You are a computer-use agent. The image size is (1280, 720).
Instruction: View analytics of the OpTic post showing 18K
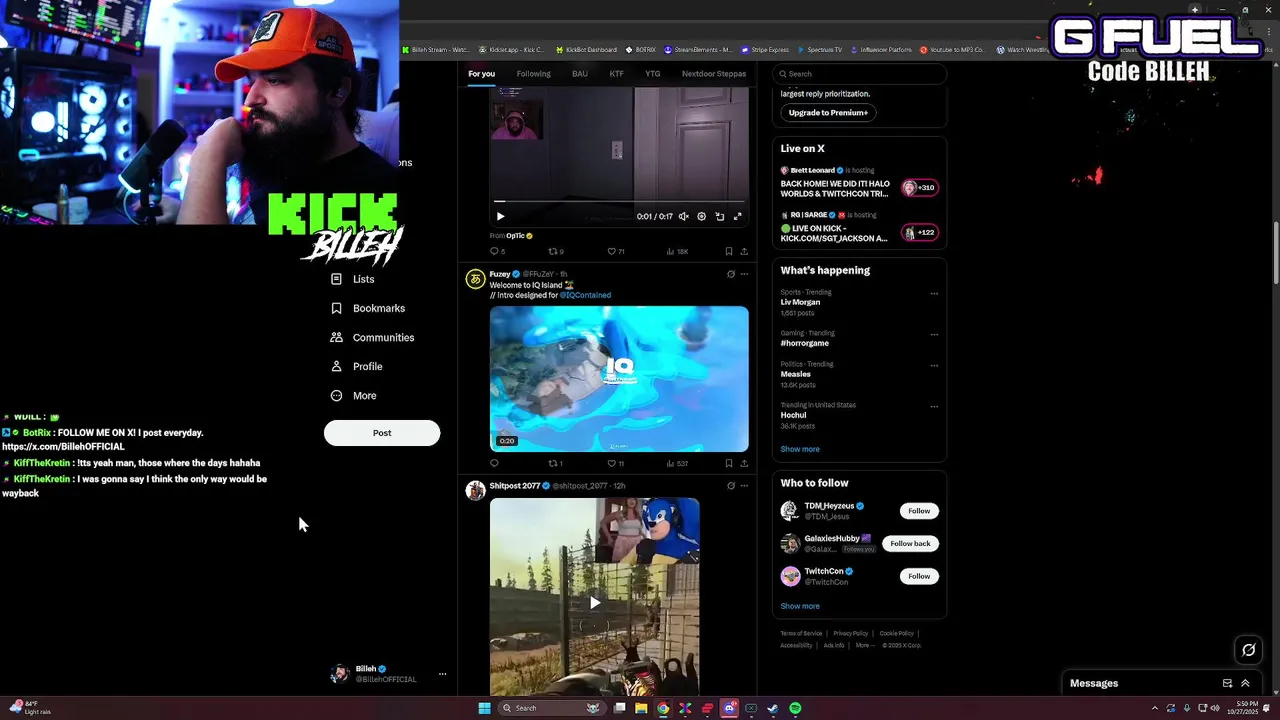[x=677, y=252]
